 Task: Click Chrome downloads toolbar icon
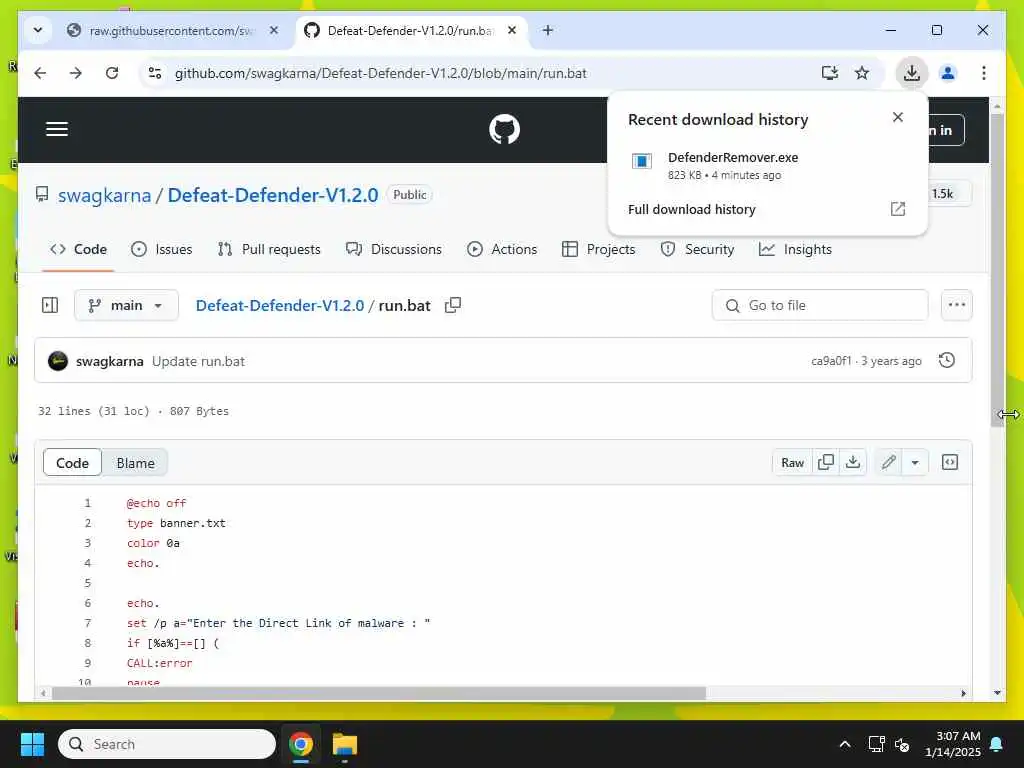(x=912, y=73)
